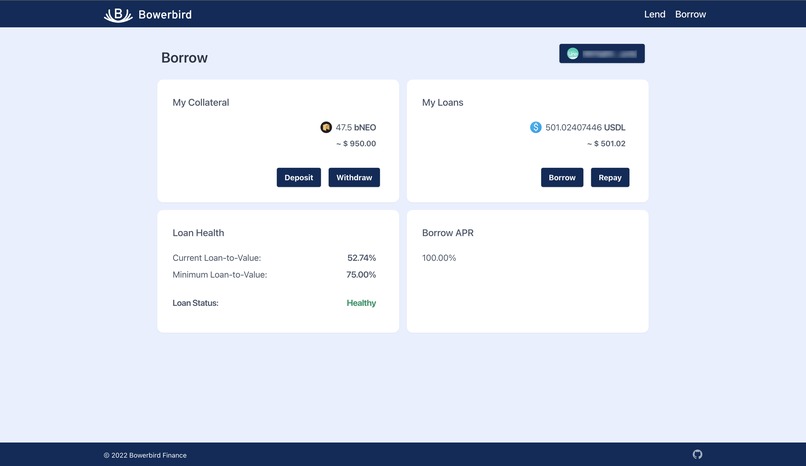Click the Minimum Loan-to-Value label

(220, 274)
